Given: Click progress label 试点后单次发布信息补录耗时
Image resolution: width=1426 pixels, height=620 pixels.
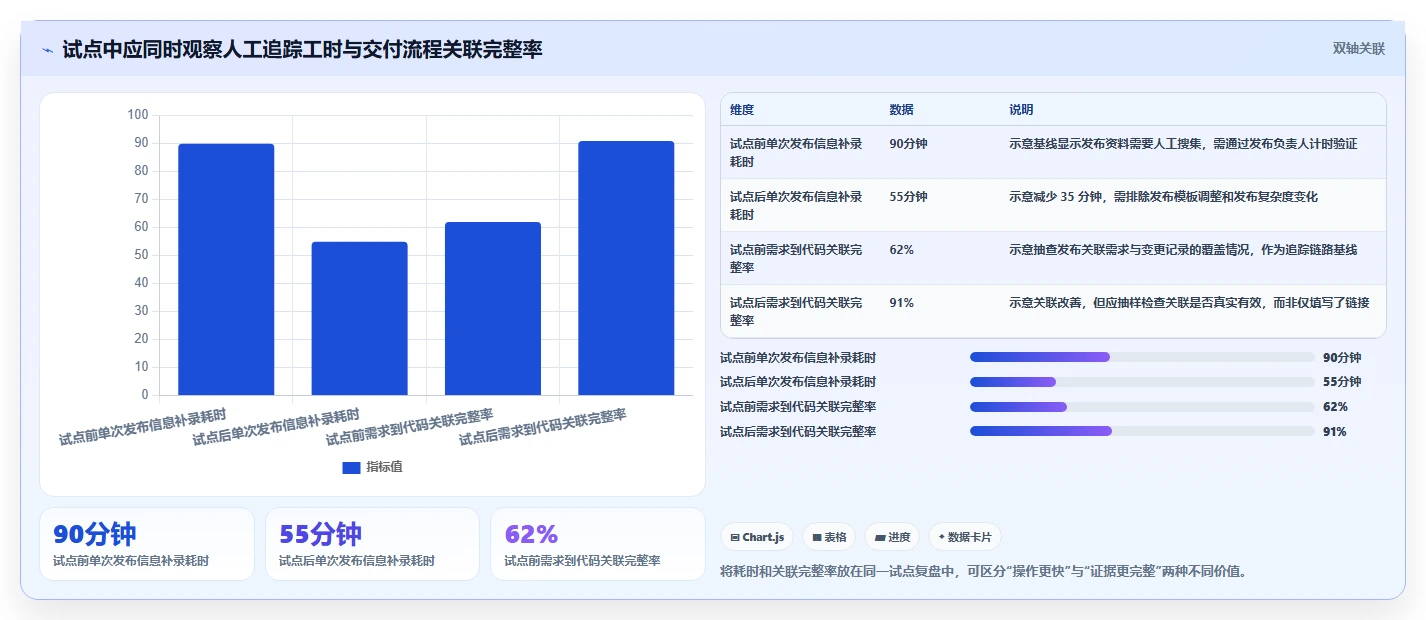Looking at the screenshot, I should coord(798,382).
